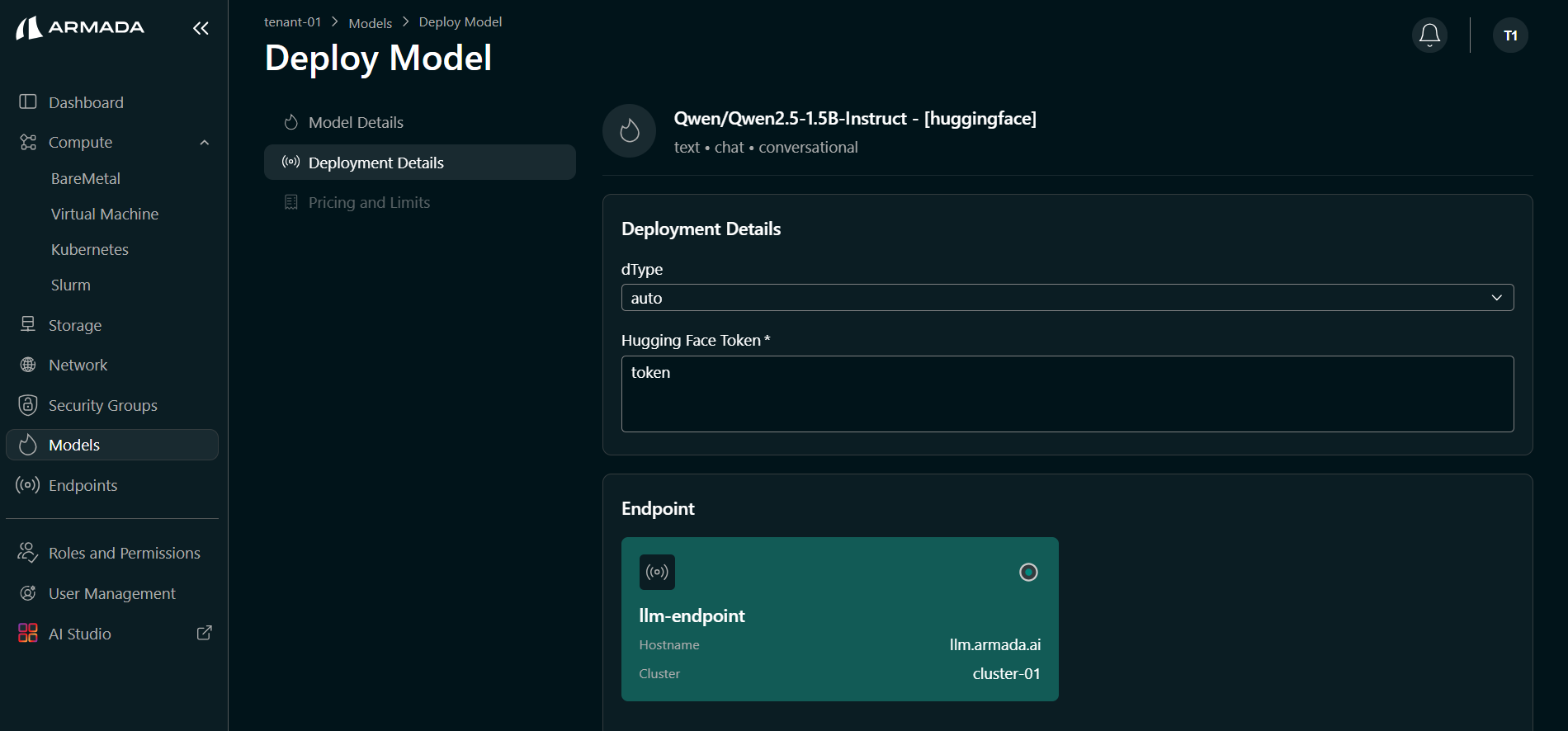The height and width of the screenshot is (731, 1568).
Task: Click the User Management icon
Action: (x=28, y=593)
